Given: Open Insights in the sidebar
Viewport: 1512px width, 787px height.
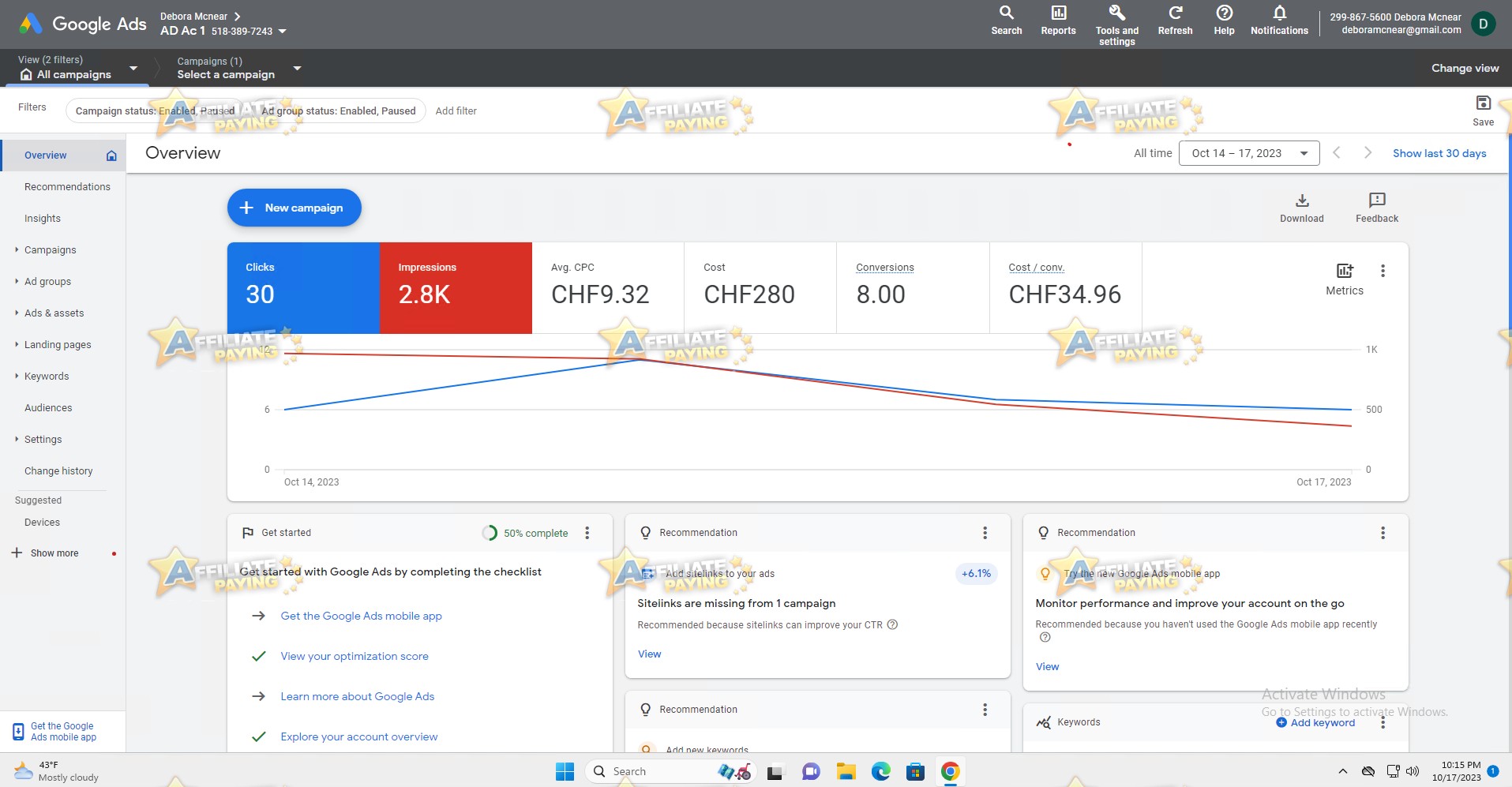Looking at the screenshot, I should click(x=43, y=219).
